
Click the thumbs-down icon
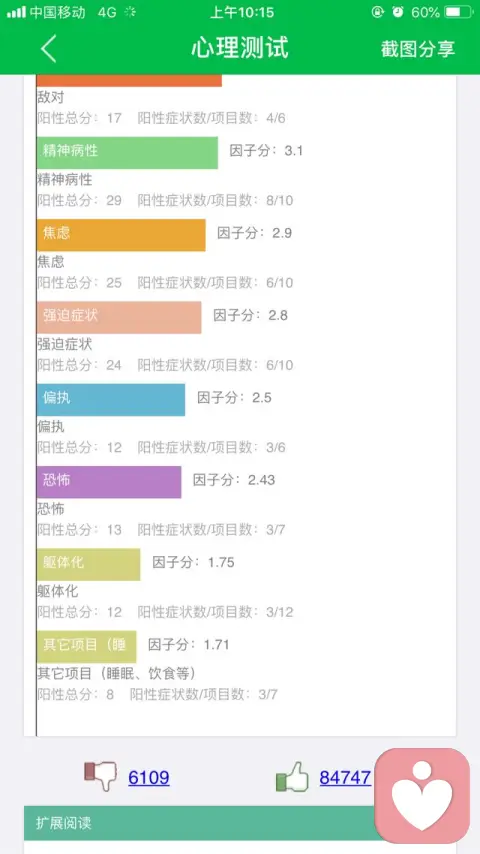pyautogui.click(x=100, y=777)
